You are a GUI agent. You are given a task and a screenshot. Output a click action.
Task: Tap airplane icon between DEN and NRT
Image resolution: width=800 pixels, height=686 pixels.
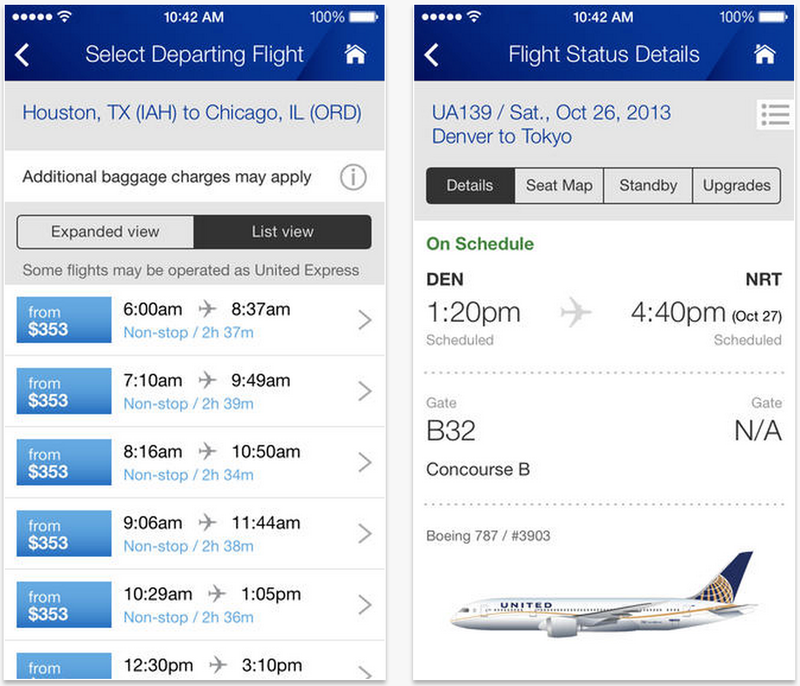point(576,311)
